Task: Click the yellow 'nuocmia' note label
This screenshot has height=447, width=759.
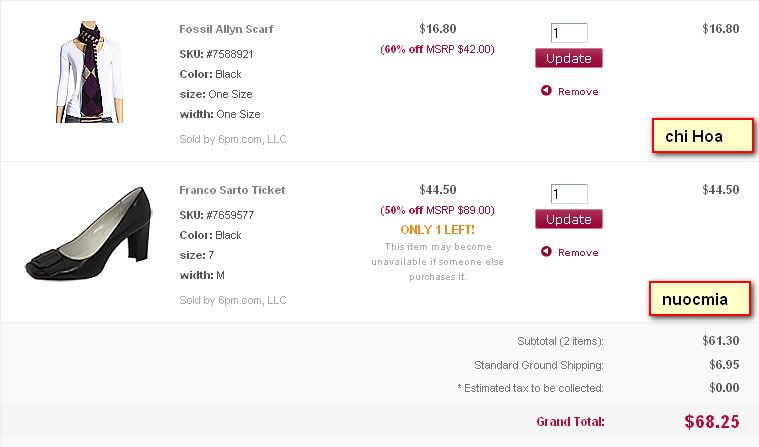Action: 698,299
